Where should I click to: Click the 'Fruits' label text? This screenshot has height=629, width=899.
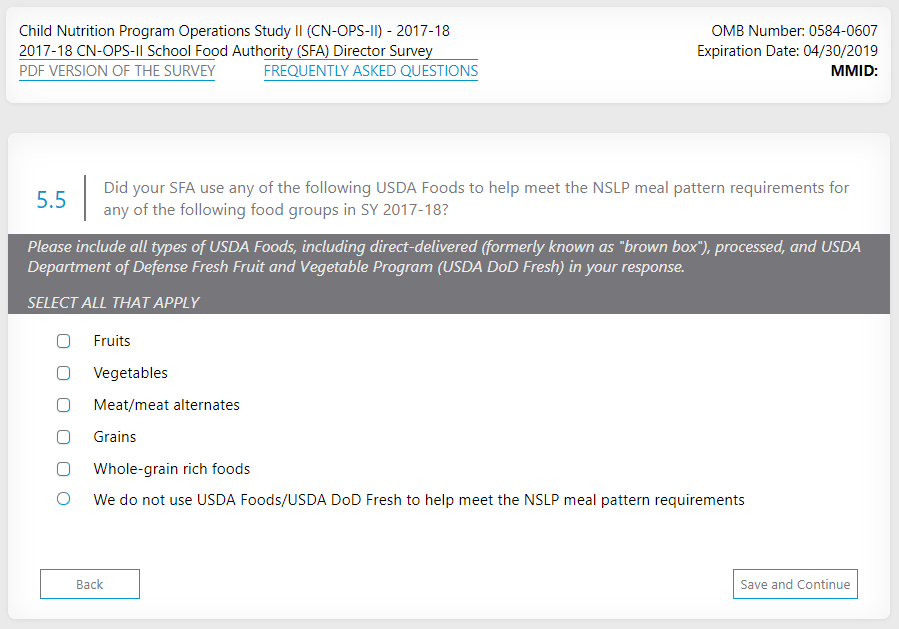(x=112, y=341)
